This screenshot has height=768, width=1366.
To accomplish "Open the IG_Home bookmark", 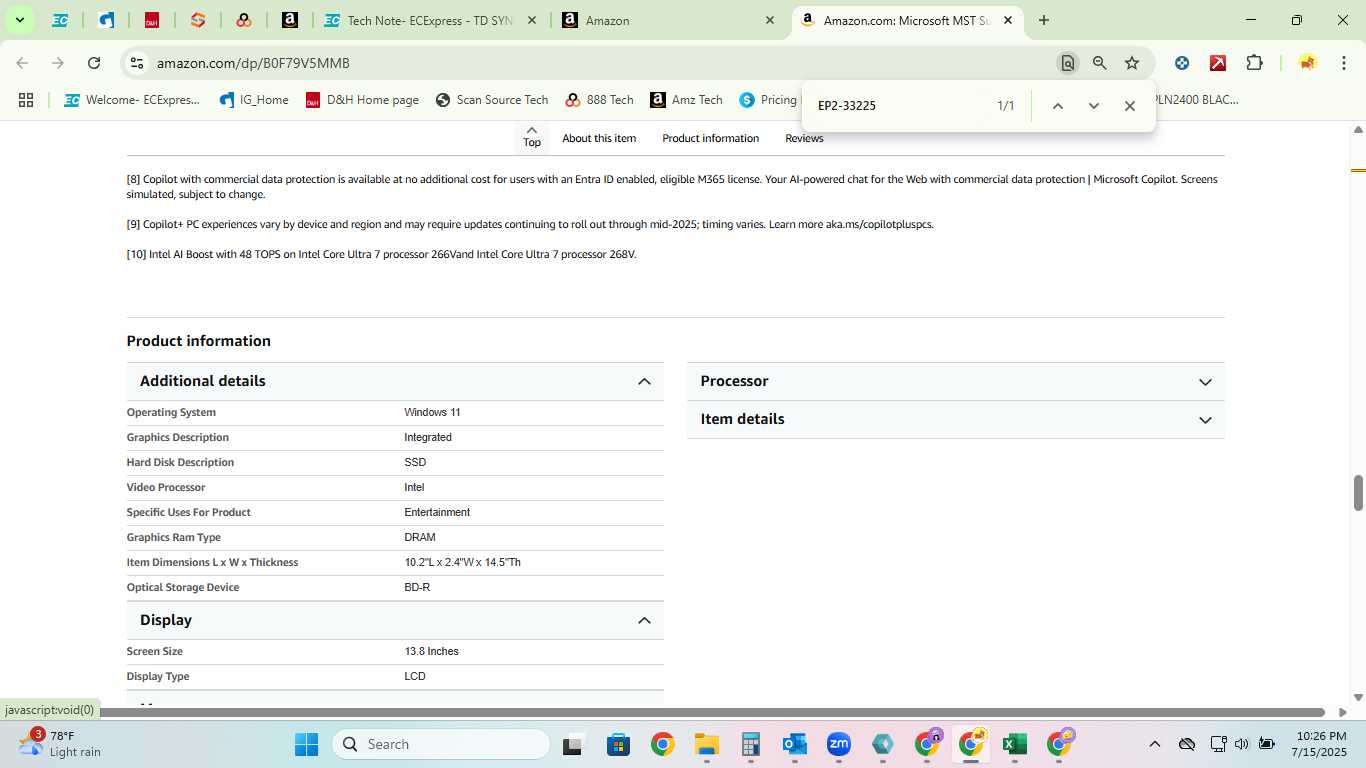I will click(254, 100).
